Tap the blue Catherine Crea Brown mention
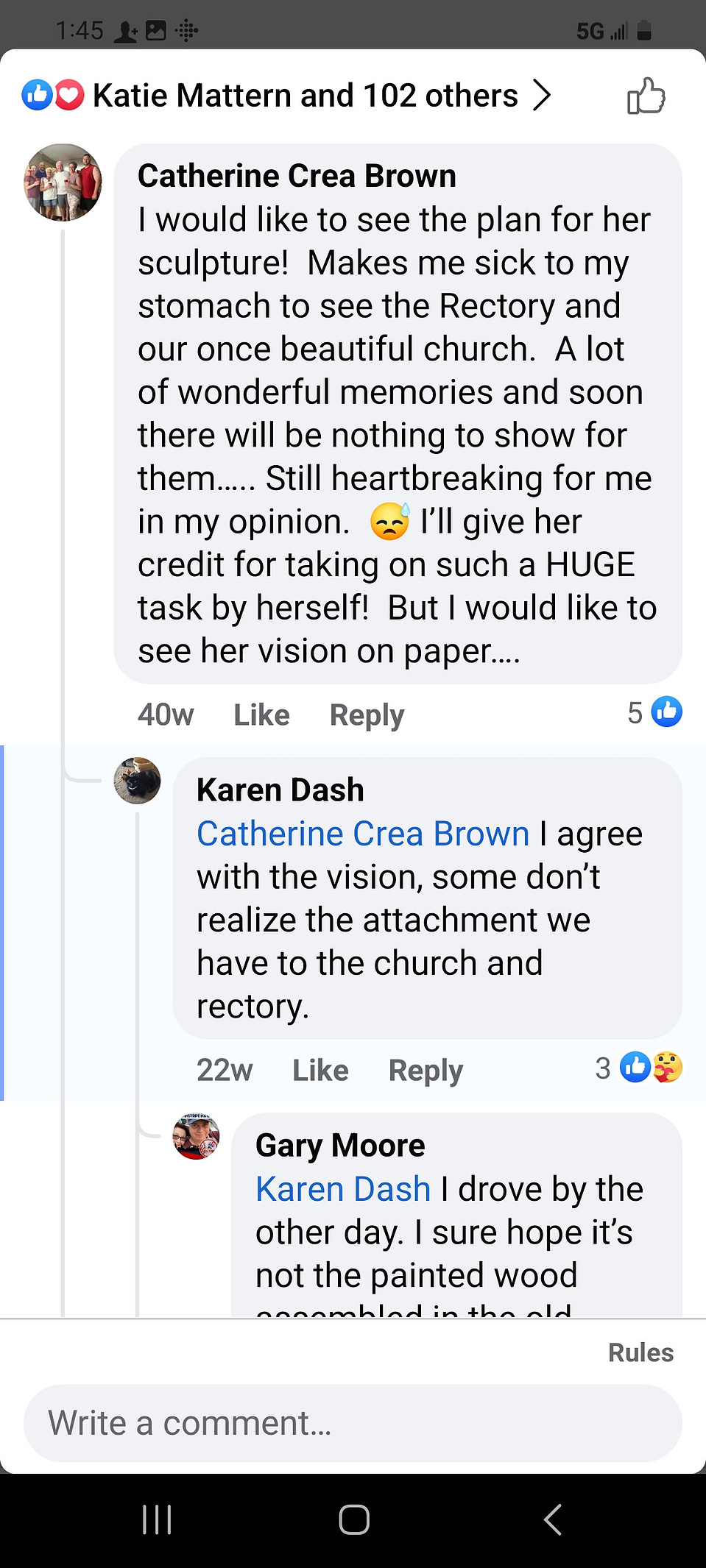Viewport: 706px width, 1568px height. (x=363, y=834)
